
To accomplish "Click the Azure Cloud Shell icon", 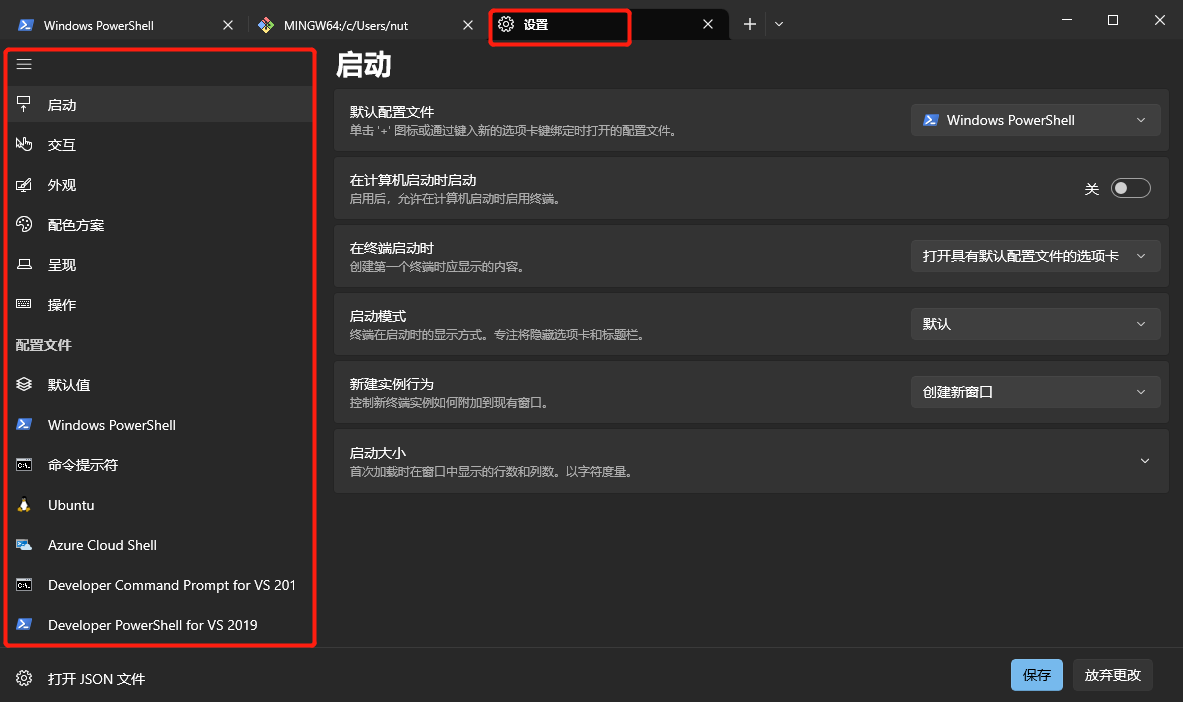I will coord(24,544).
